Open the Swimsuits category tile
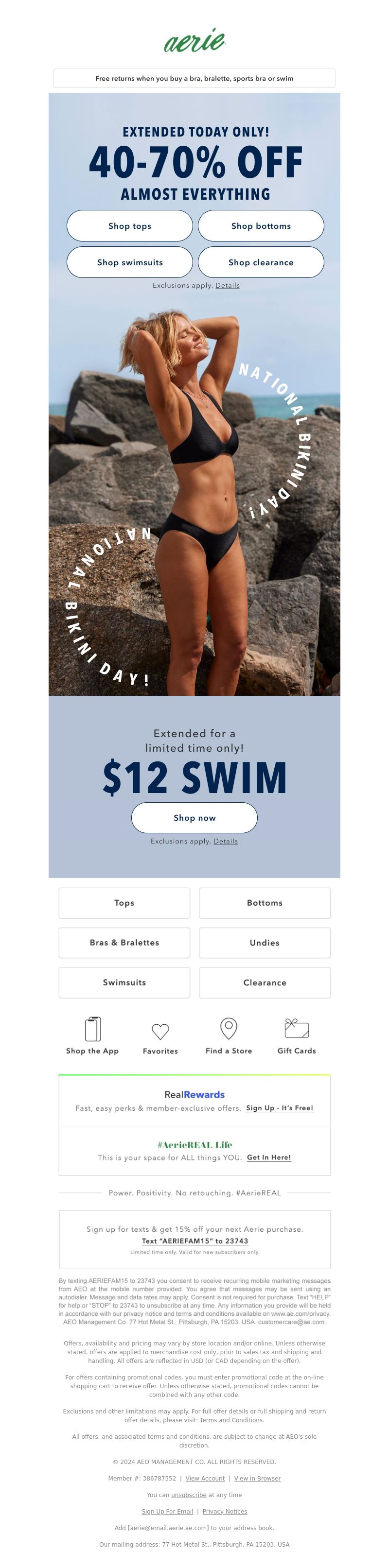The height and width of the screenshot is (1568, 389). pyautogui.click(x=124, y=982)
